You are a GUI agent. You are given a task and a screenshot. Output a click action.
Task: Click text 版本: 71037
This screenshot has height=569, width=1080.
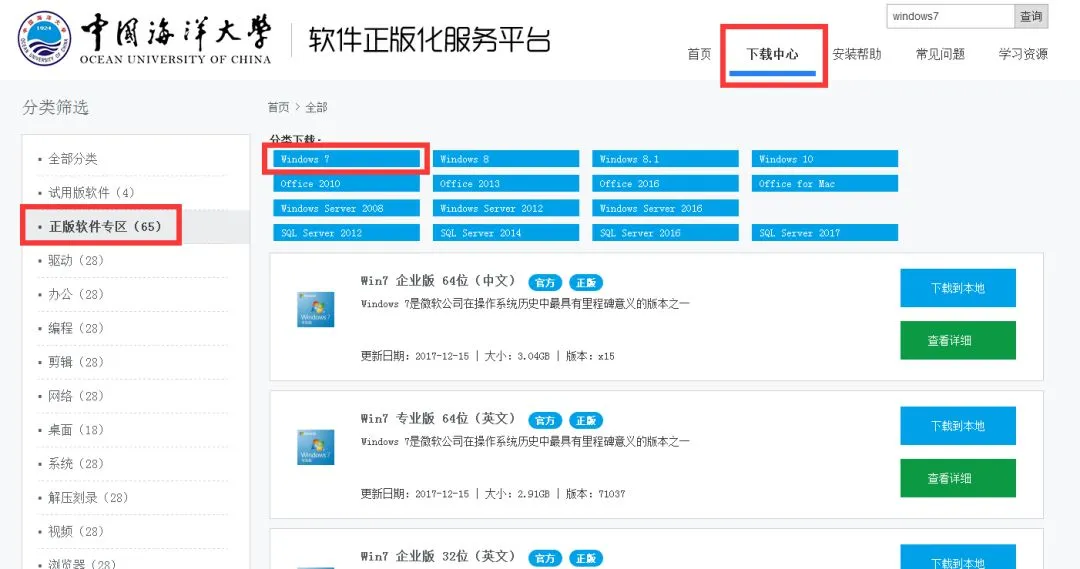coord(595,494)
